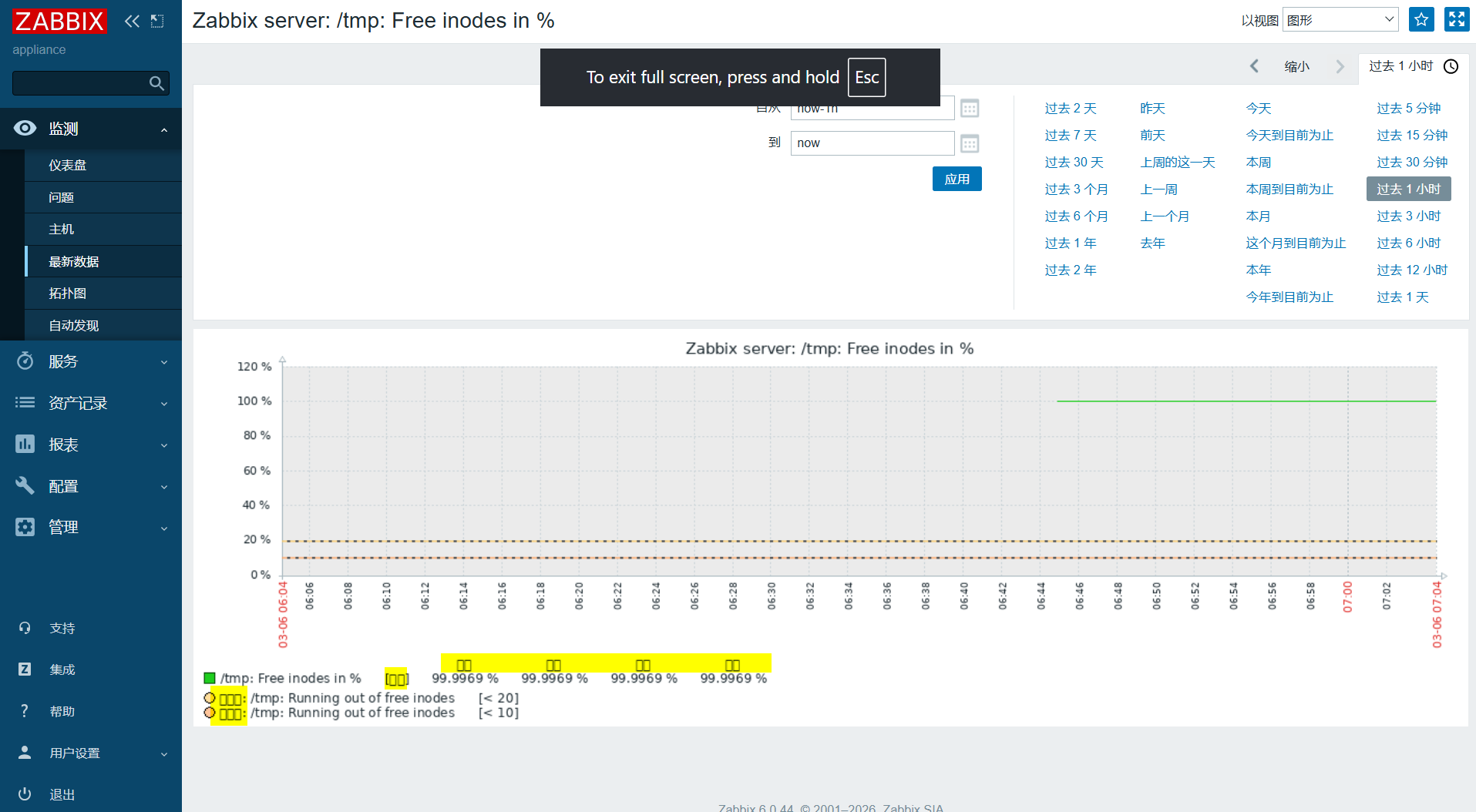This screenshot has width=1476, height=812.
Task: Click the compact sidebar view icon
Action: 157,21
